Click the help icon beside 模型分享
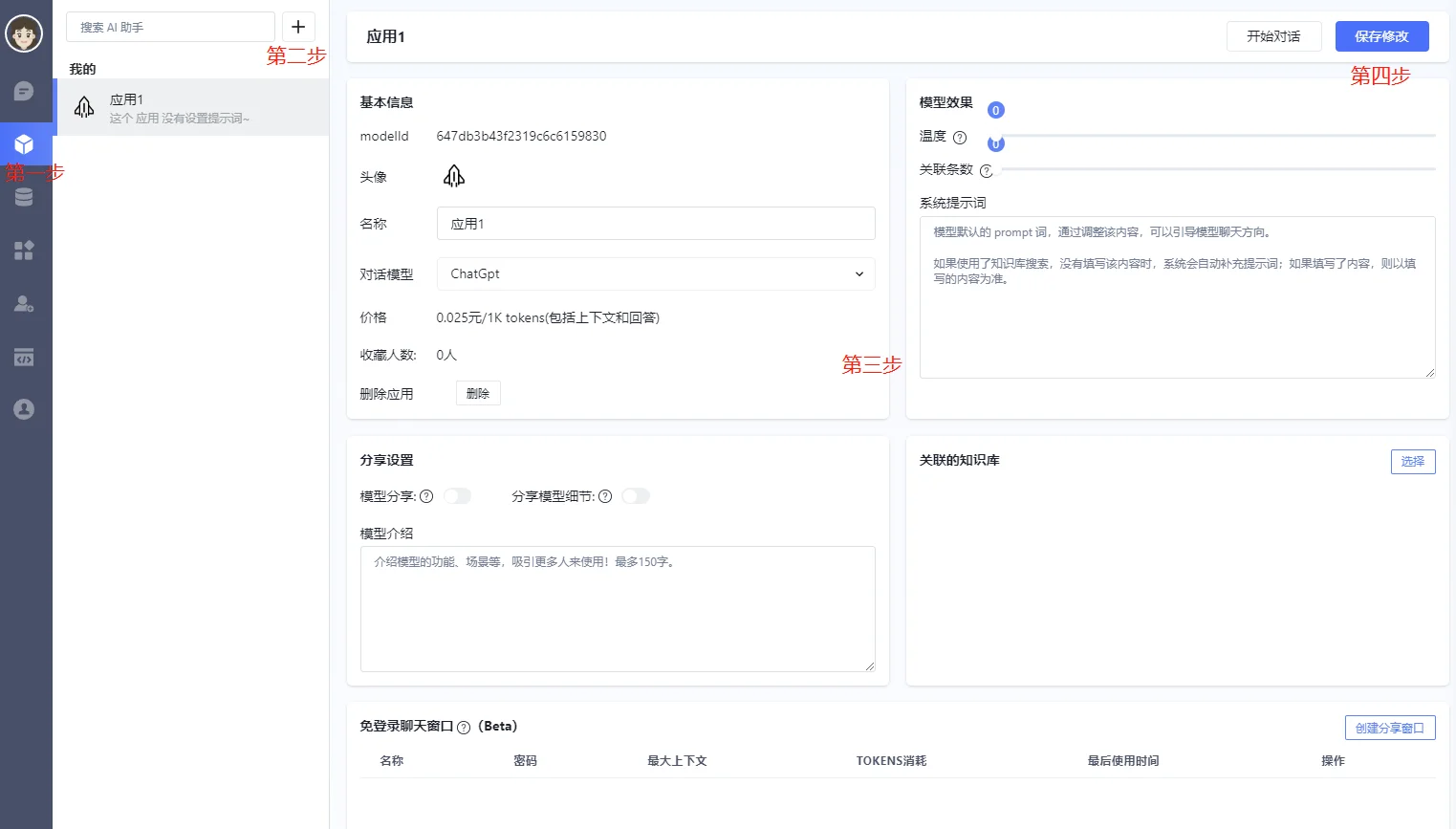The image size is (1456, 829). 426,496
